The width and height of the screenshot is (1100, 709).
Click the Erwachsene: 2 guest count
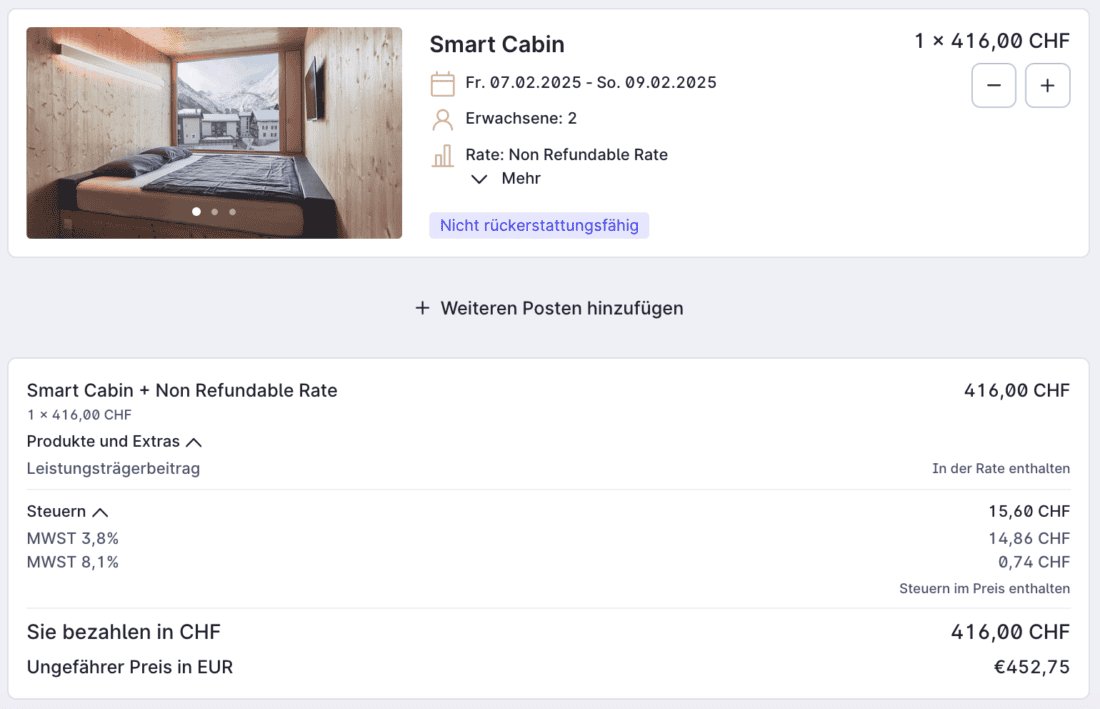tap(521, 119)
